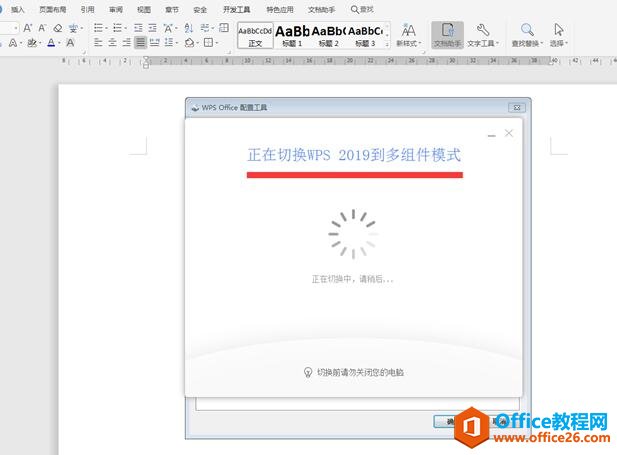Apply font color with underlined A

[51, 43]
